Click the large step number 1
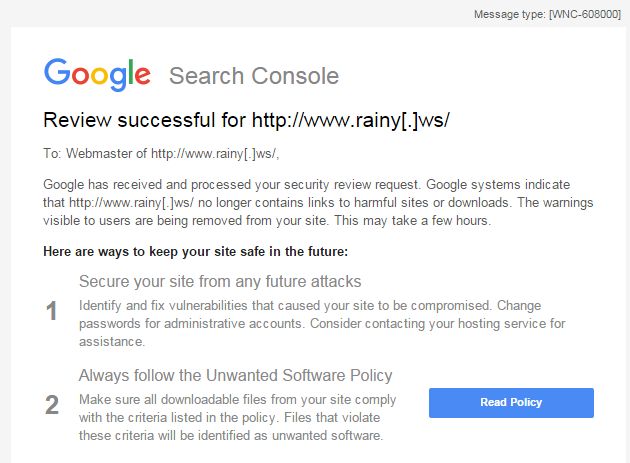This screenshot has width=630, height=463. (x=52, y=311)
